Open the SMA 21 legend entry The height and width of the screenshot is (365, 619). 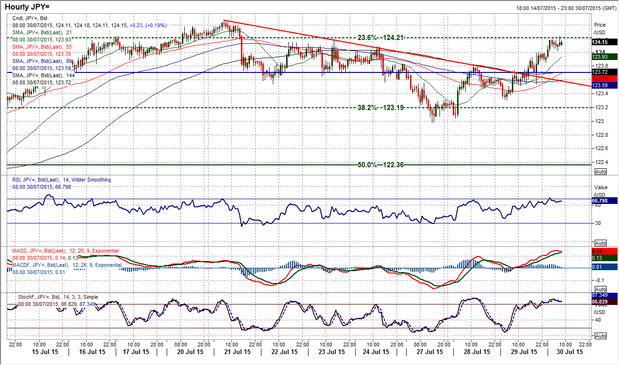tap(41, 32)
